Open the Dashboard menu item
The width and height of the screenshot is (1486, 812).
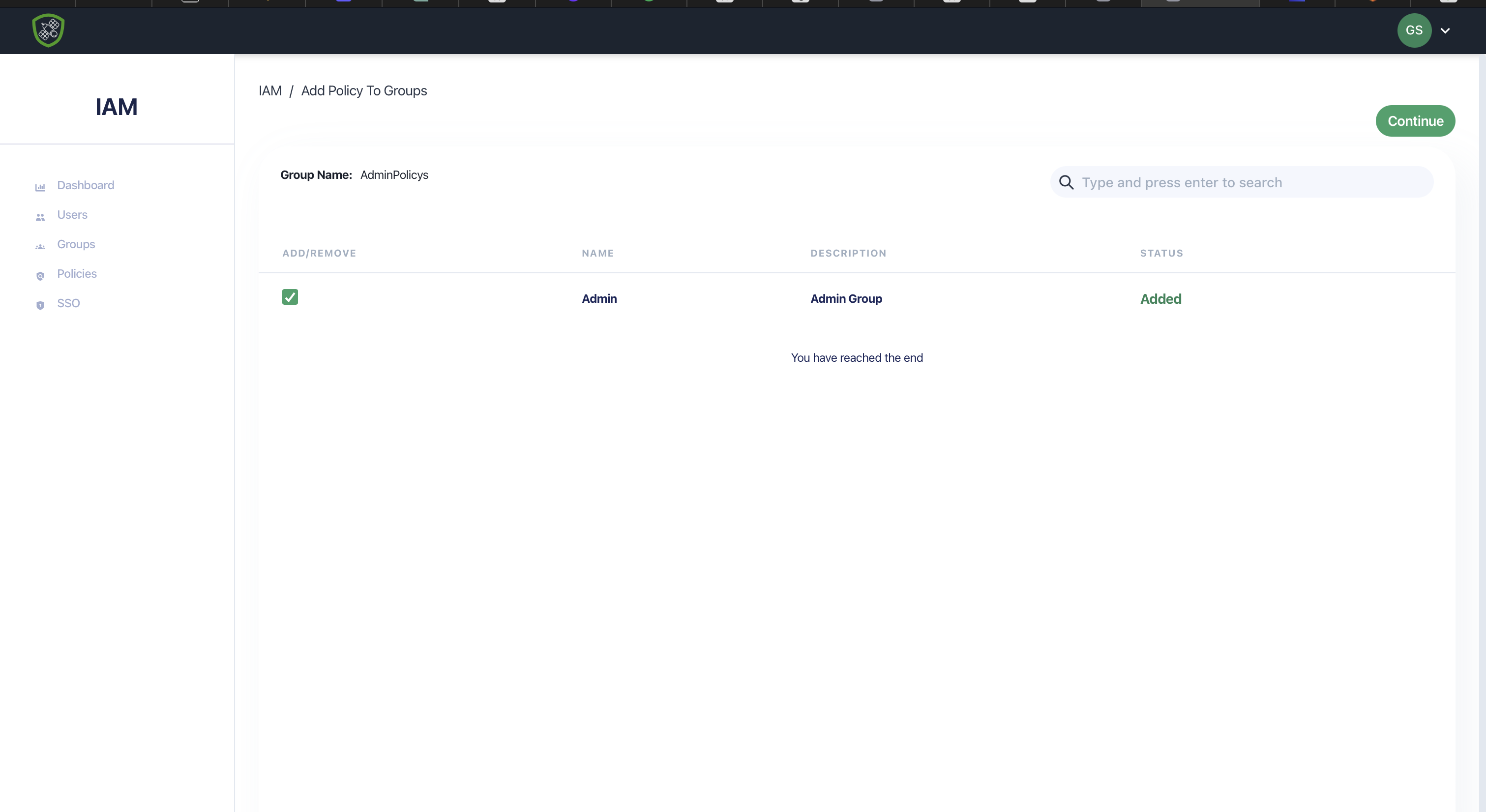pos(86,185)
